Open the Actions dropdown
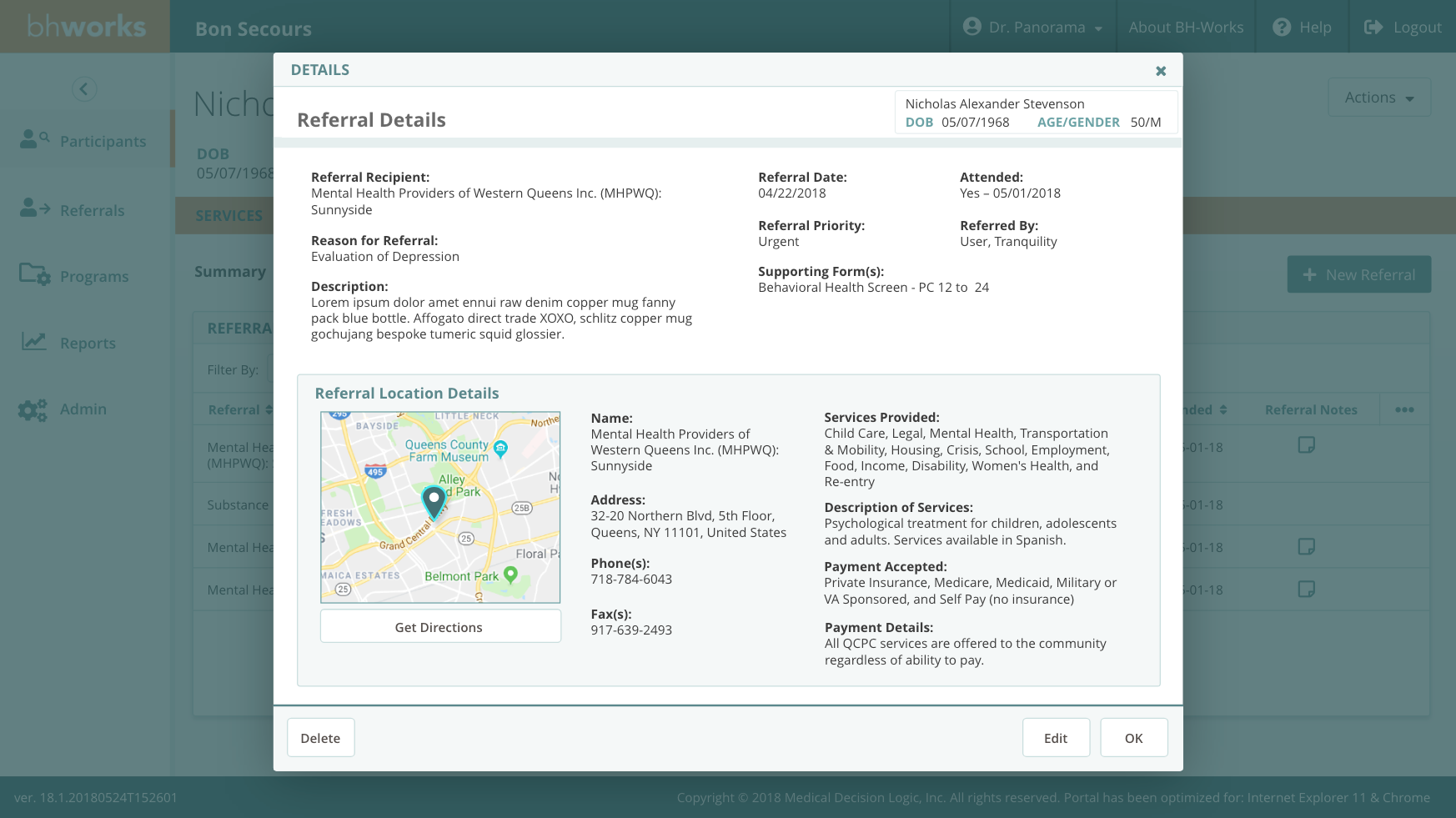 click(1379, 98)
